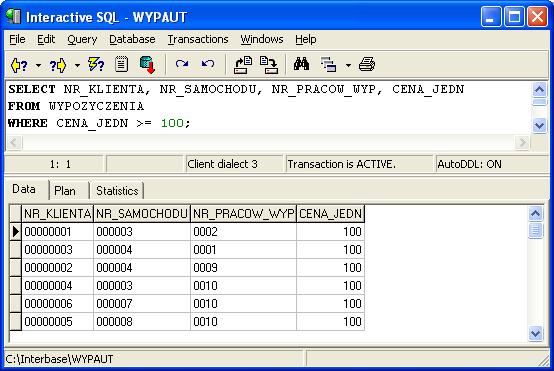Screen dimensions: 554x371
Task: Click the C:\Interbase\WYPAUT path in status bar
Action: pos(59,359)
